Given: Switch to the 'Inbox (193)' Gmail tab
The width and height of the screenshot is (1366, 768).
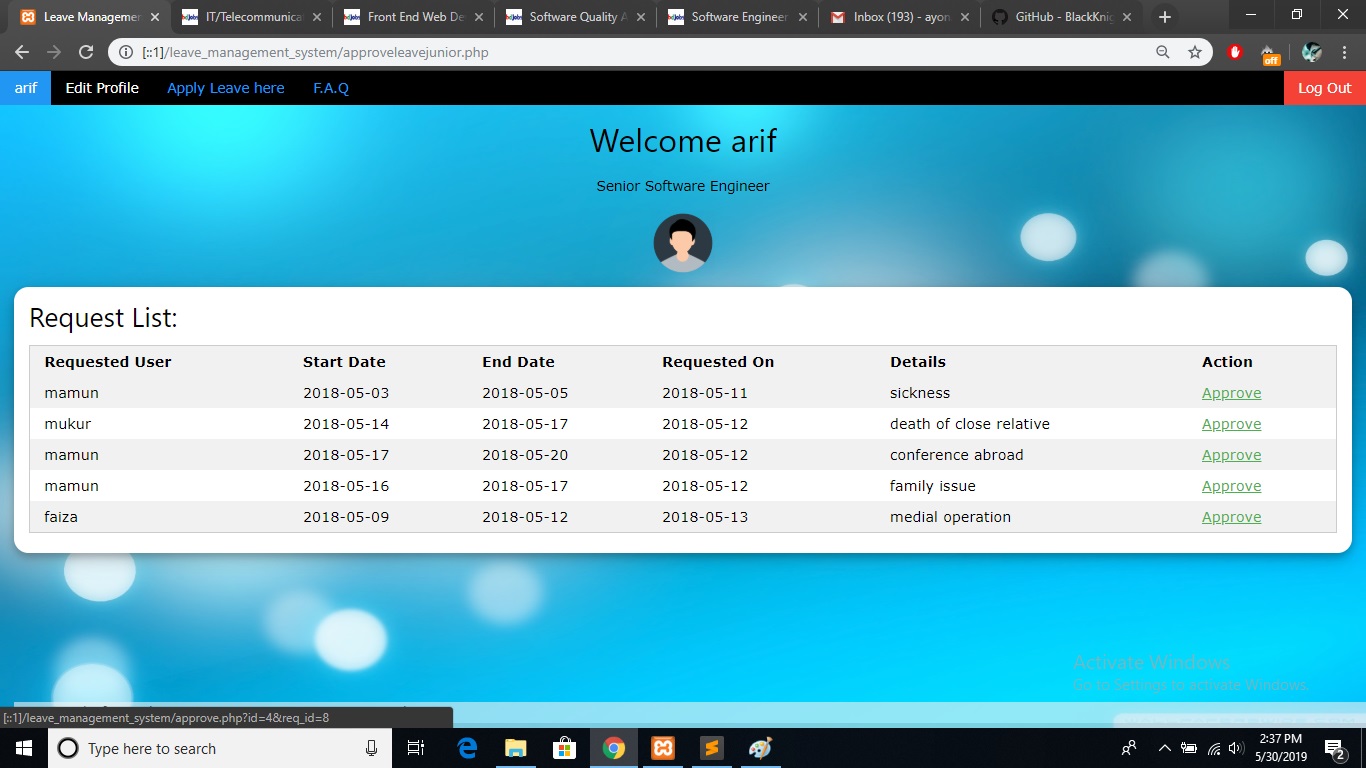Looking at the screenshot, I should (891, 16).
